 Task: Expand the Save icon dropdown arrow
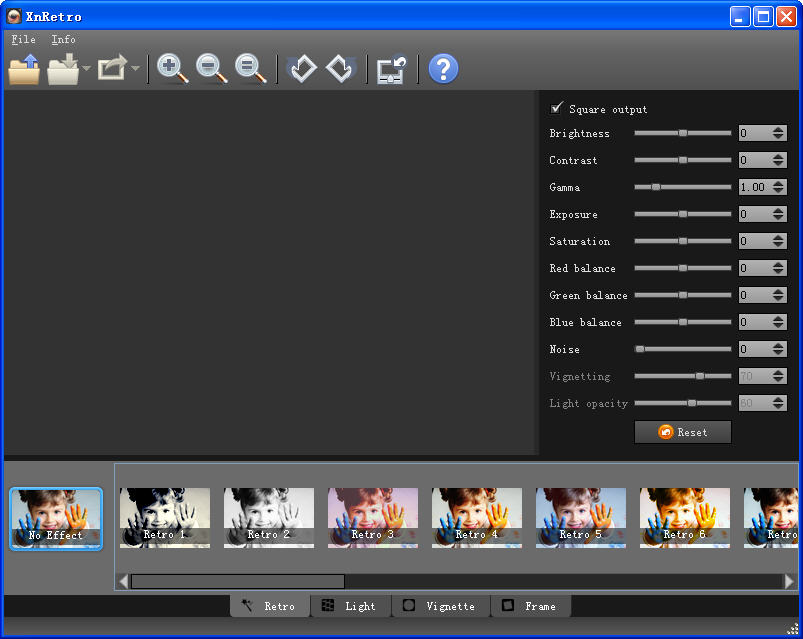pyautogui.click(x=86, y=70)
